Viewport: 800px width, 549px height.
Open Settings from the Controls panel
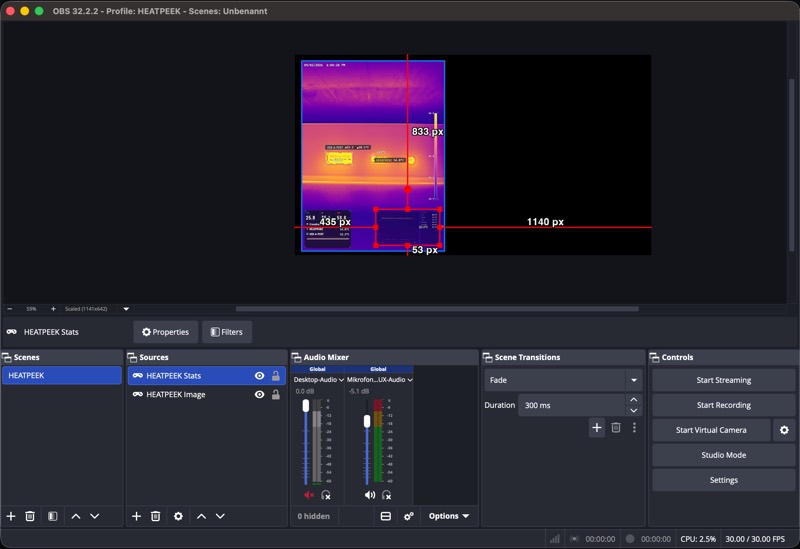pos(723,480)
